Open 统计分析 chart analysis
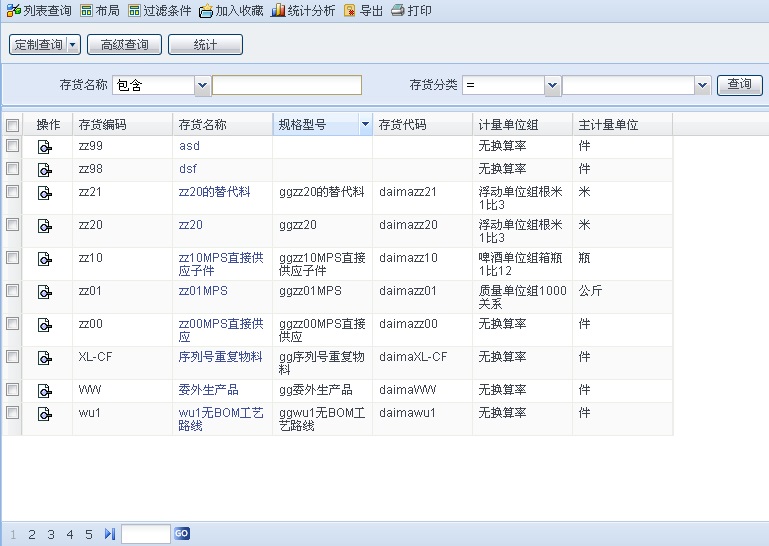The width and height of the screenshot is (769, 546). point(279,11)
